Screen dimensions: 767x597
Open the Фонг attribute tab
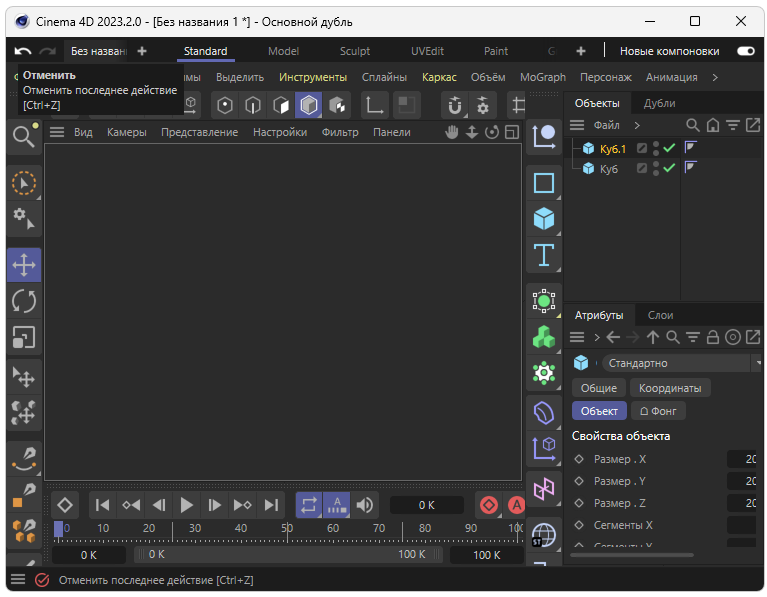(x=658, y=411)
